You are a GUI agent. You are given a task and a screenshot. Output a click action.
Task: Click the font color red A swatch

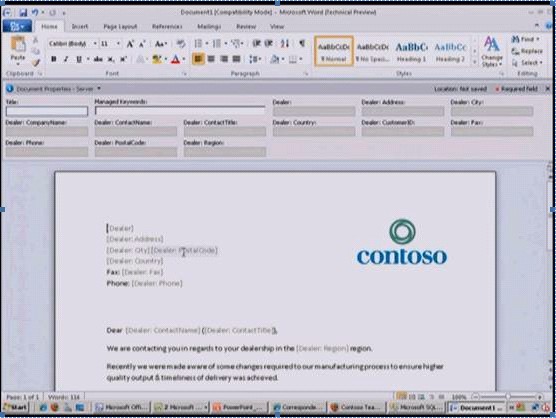(x=175, y=59)
